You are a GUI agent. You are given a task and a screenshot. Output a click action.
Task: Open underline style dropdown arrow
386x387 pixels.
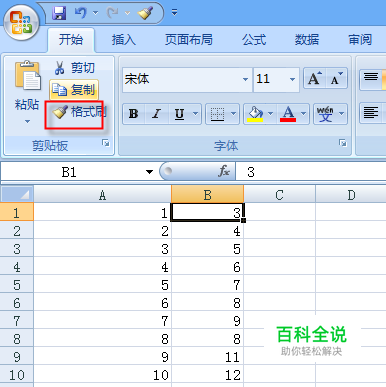pos(196,114)
